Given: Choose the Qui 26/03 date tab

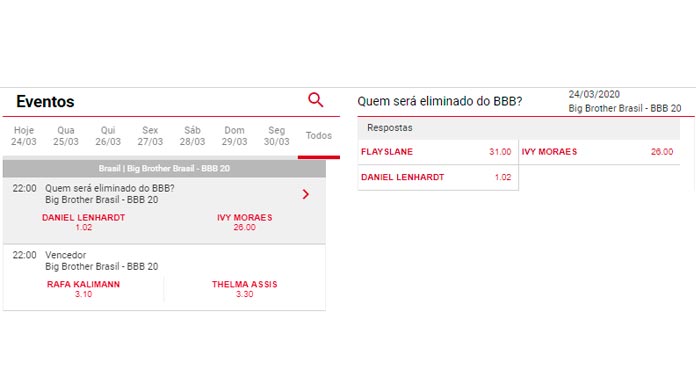Looking at the screenshot, I should click(x=108, y=136).
